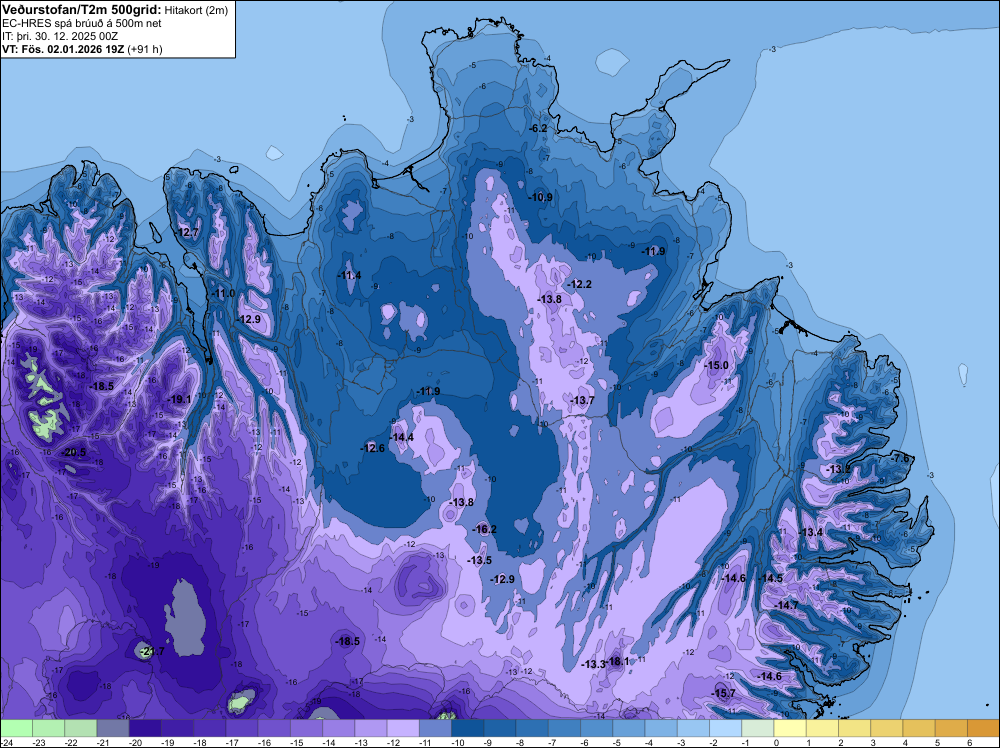
Task: Select the dark blue legend swatch labeled -10
Action: coord(467,728)
